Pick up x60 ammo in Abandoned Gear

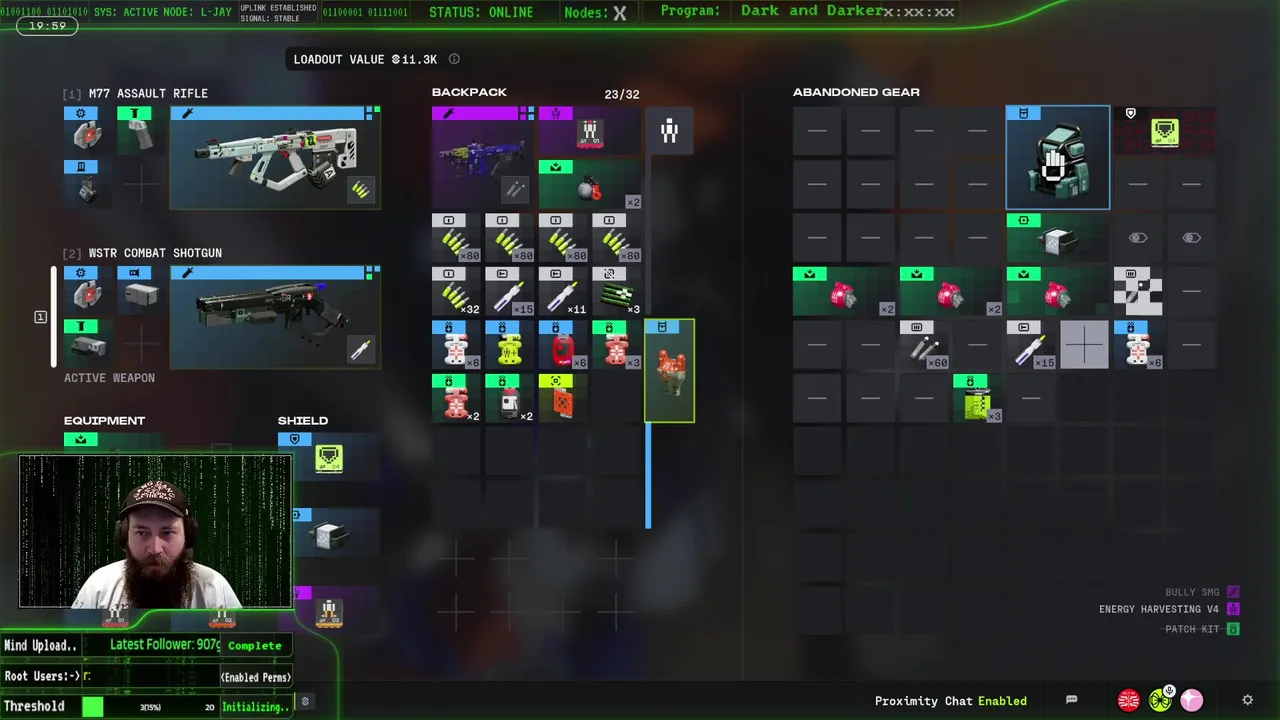924,345
